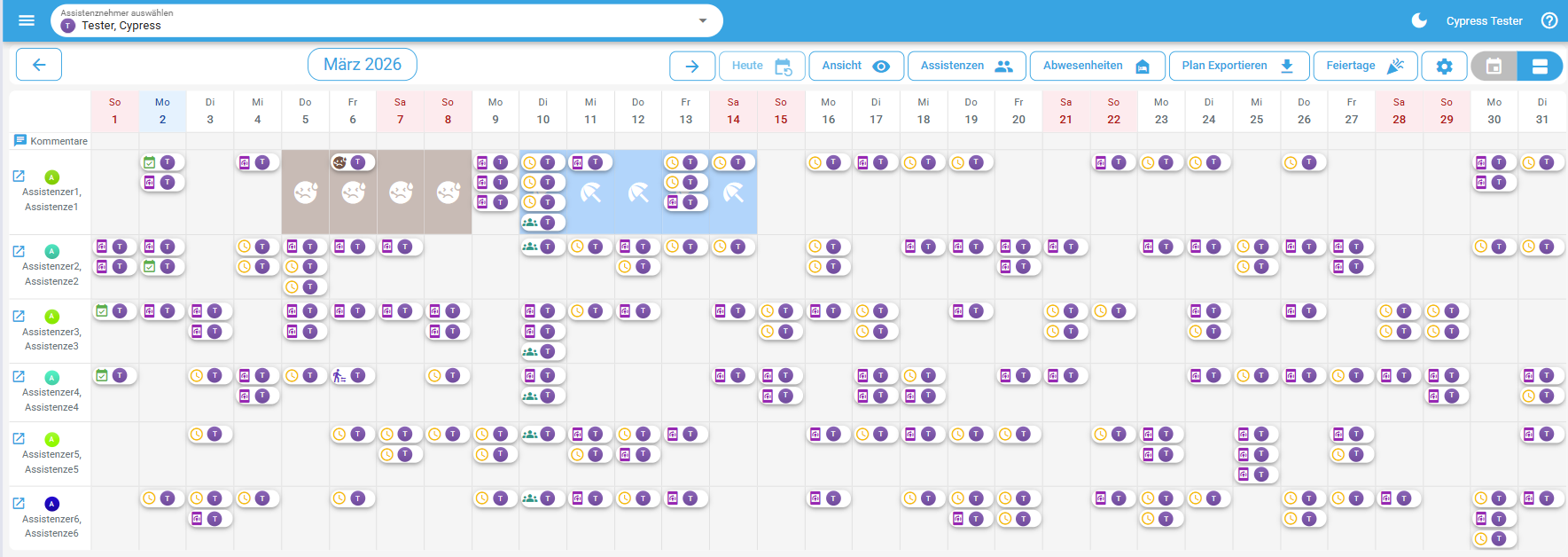Image resolution: width=1568 pixels, height=557 pixels.
Task: Expand the Assistenznehmer auswählen dropdown
Action: click(703, 20)
